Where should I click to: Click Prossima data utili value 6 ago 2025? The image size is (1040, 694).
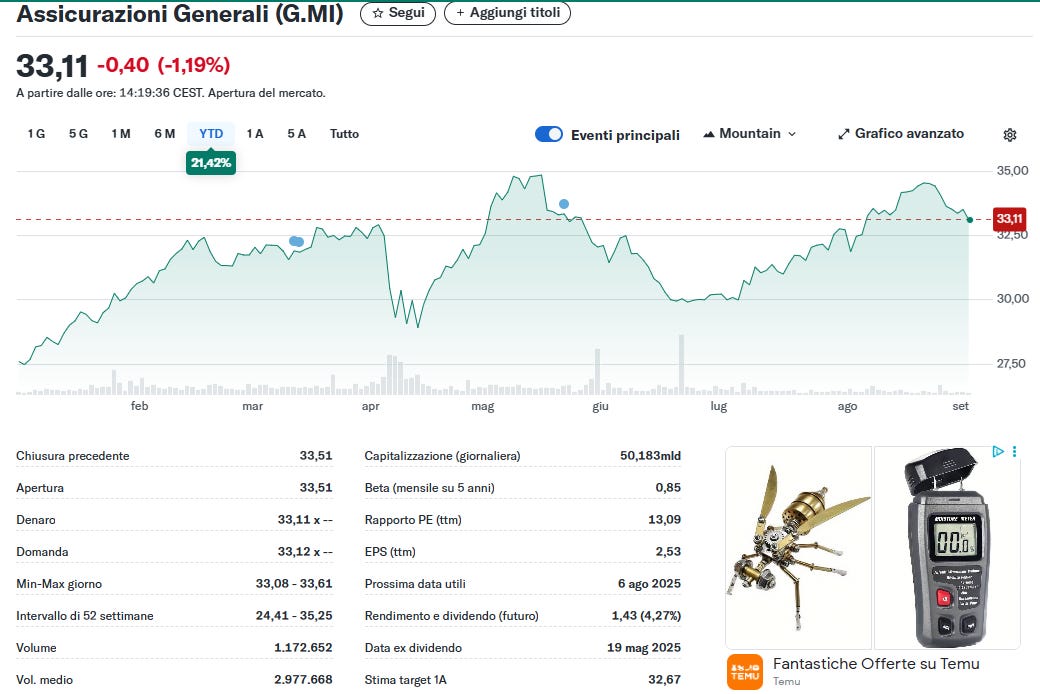pos(649,584)
